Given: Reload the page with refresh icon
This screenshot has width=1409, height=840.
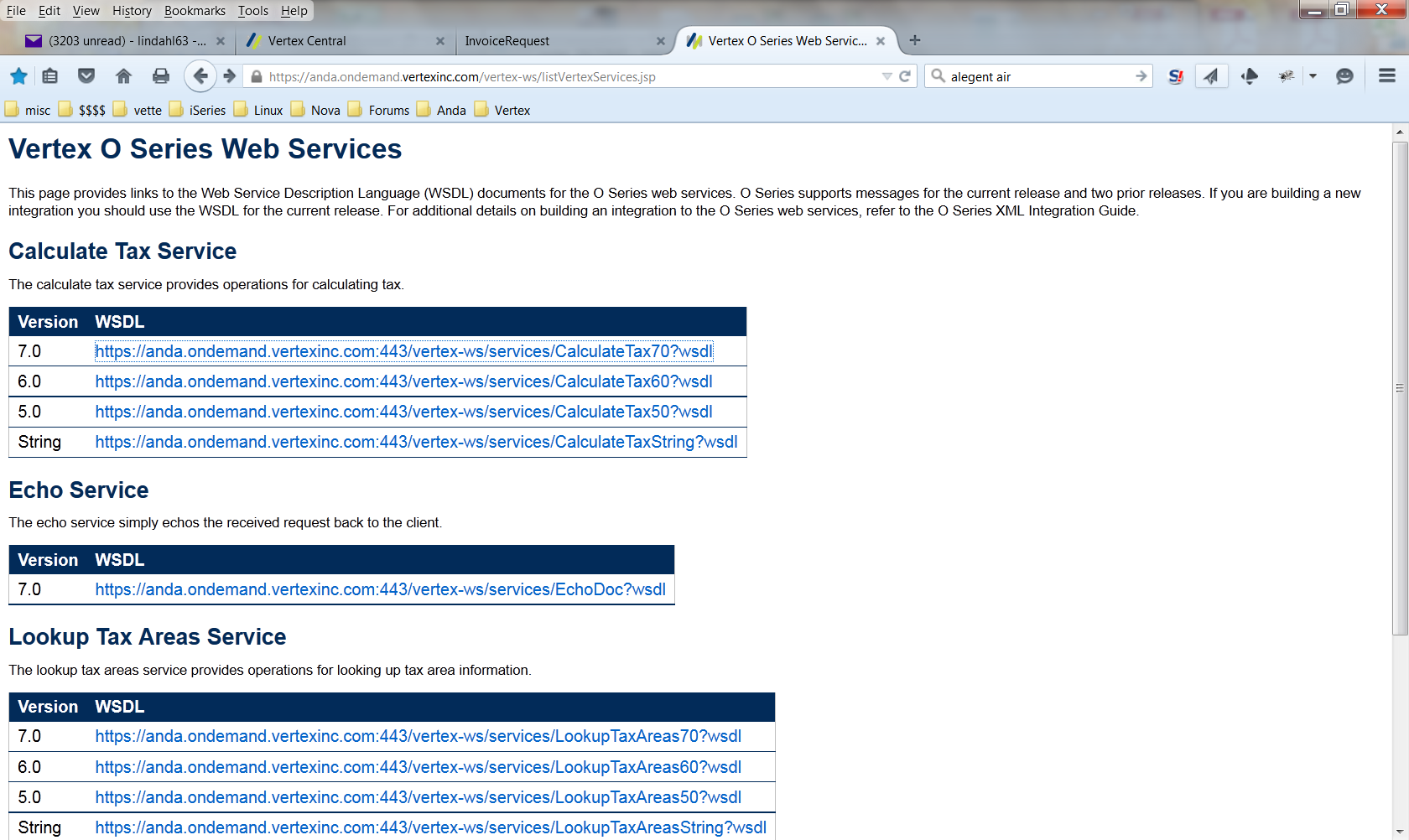Looking at the screenshot, I should point(905,76).
